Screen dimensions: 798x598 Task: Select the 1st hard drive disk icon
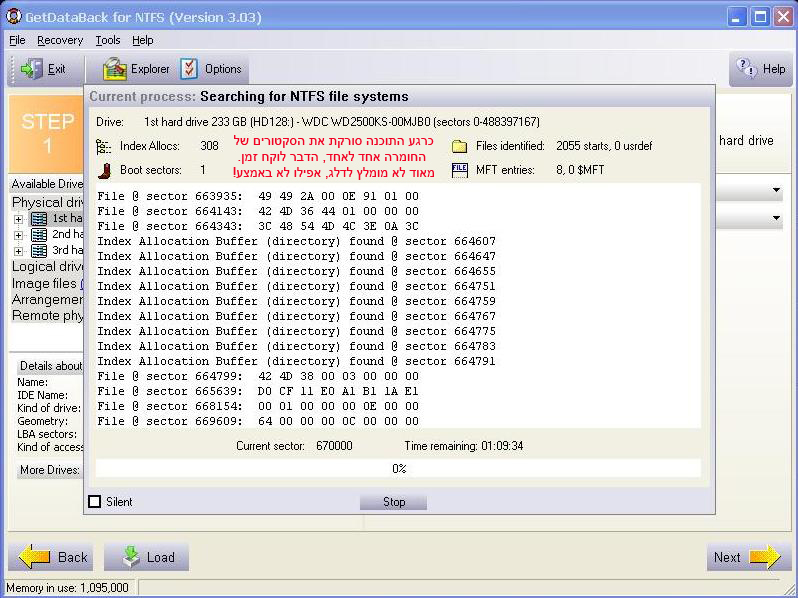pos(39,219)
